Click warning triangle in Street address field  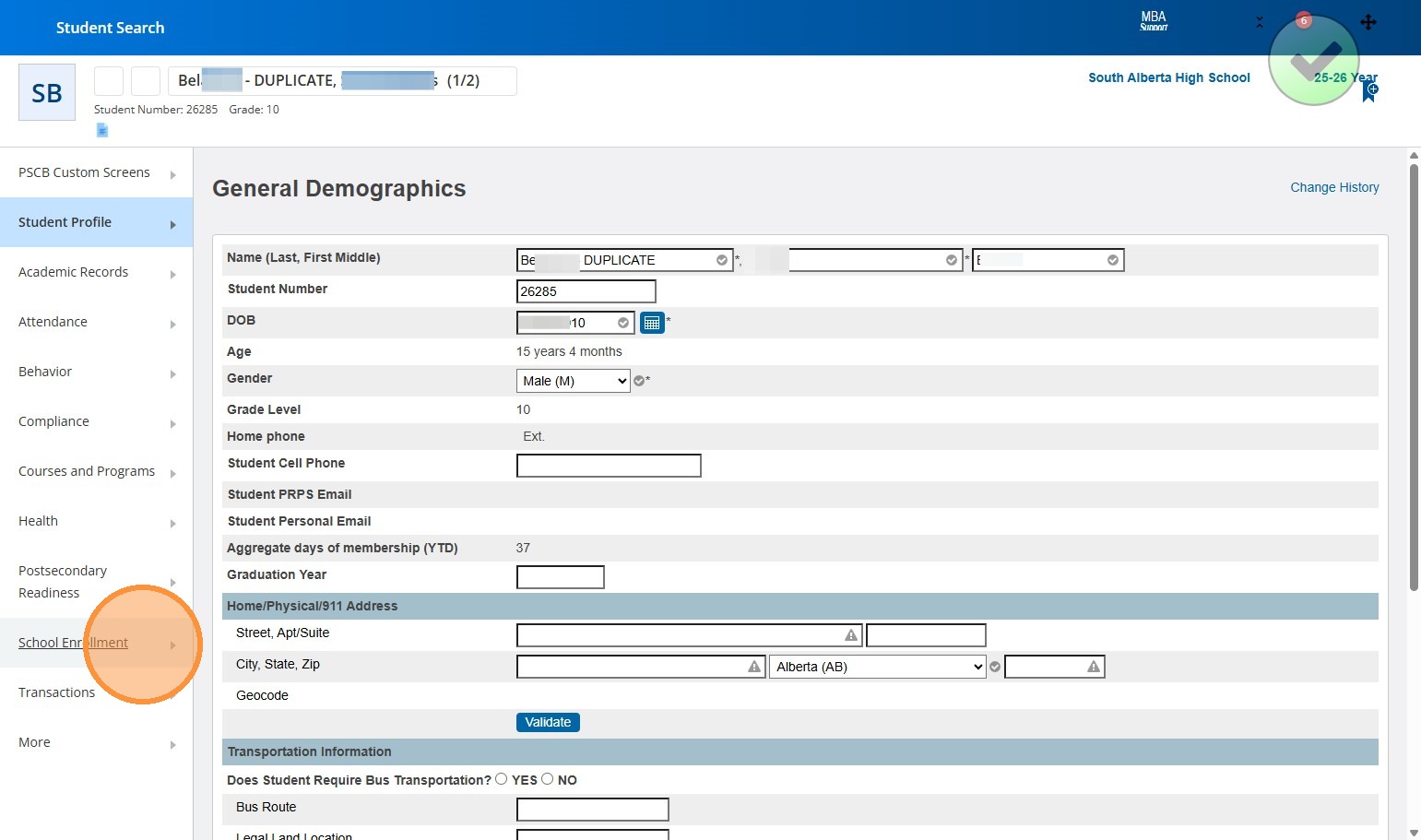coord(851,635)
